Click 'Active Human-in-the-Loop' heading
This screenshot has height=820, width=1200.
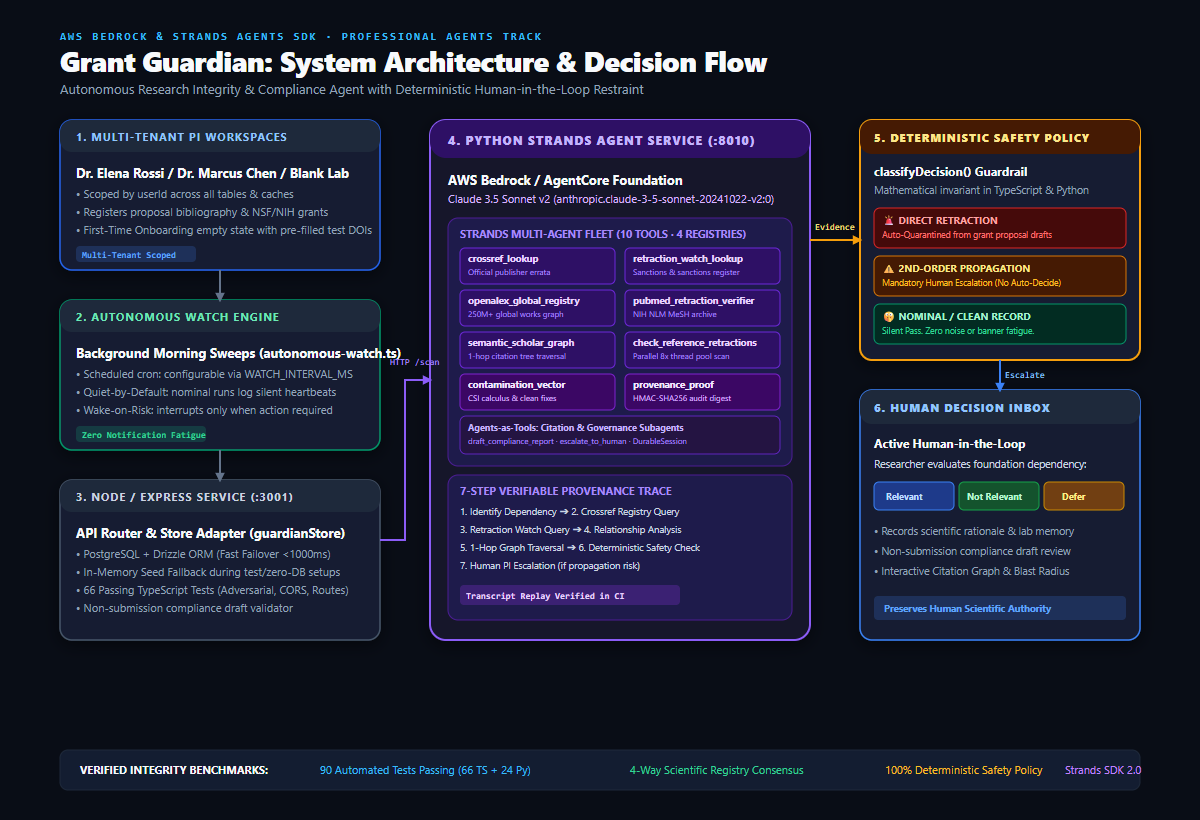point(949,444)
